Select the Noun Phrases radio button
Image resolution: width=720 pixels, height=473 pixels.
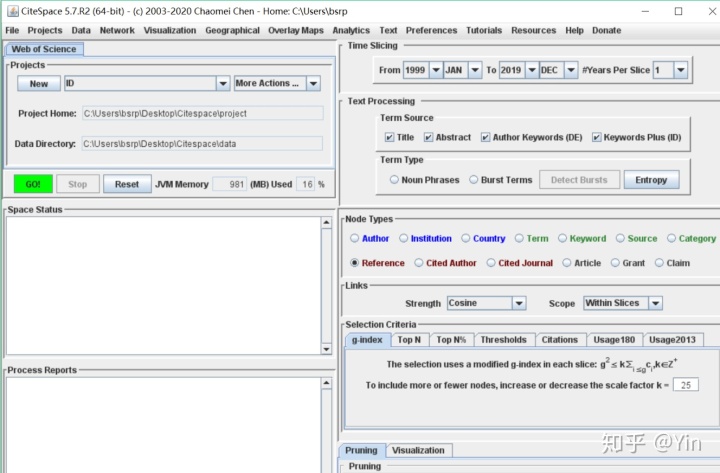click(394, 180)
